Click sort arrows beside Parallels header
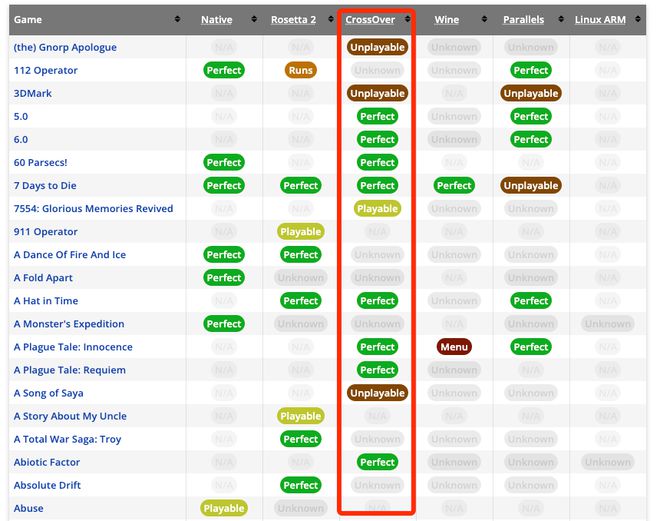660x521 pixels. click(561, 19)
